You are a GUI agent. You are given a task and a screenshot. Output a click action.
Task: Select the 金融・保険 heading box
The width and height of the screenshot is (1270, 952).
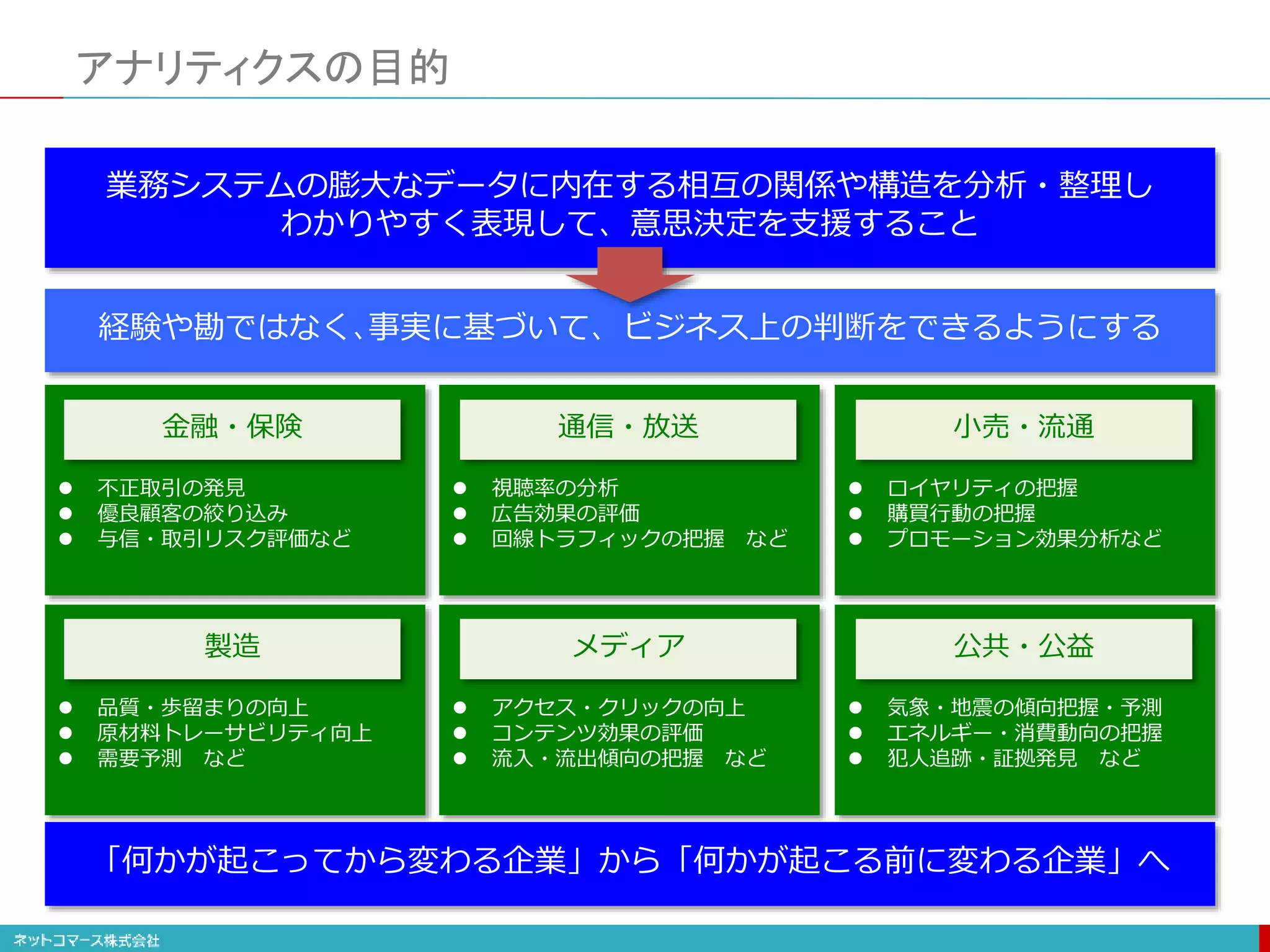coord(232,429)
